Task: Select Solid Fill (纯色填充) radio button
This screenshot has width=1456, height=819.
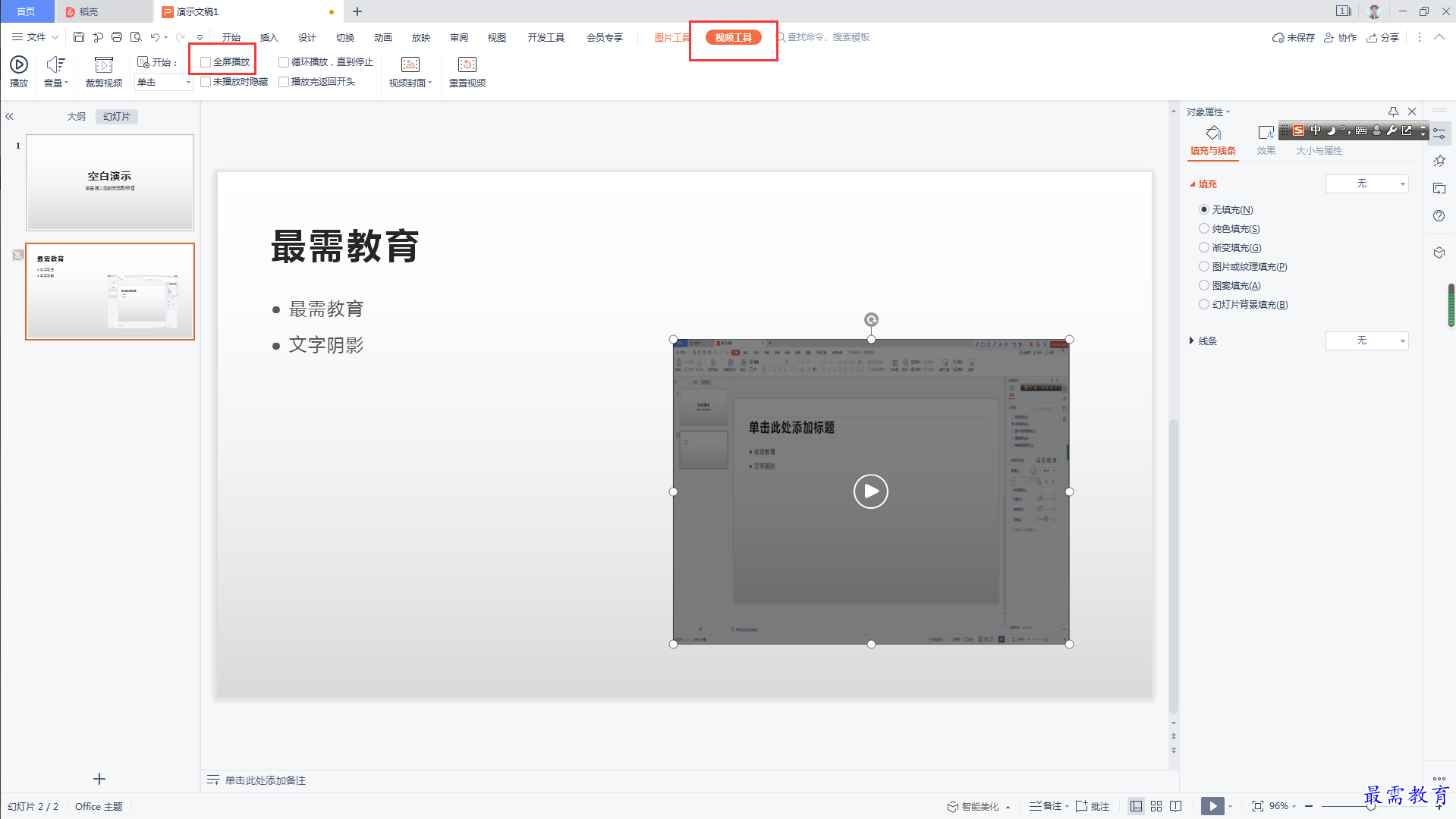Action: [x=1204, y=228]
